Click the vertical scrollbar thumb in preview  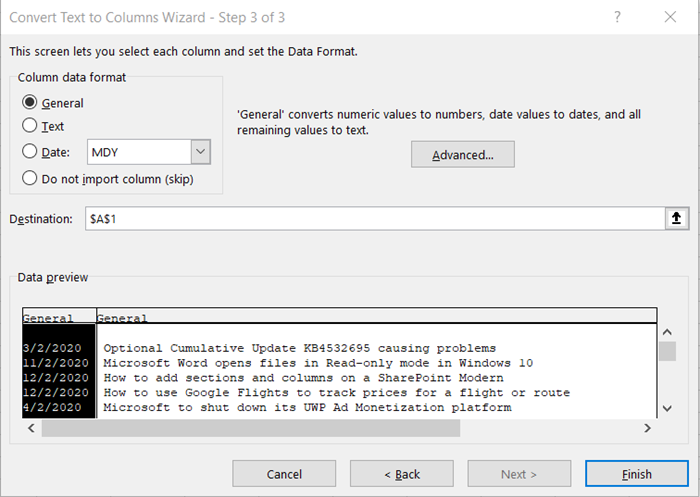click(x=667, y=351)
